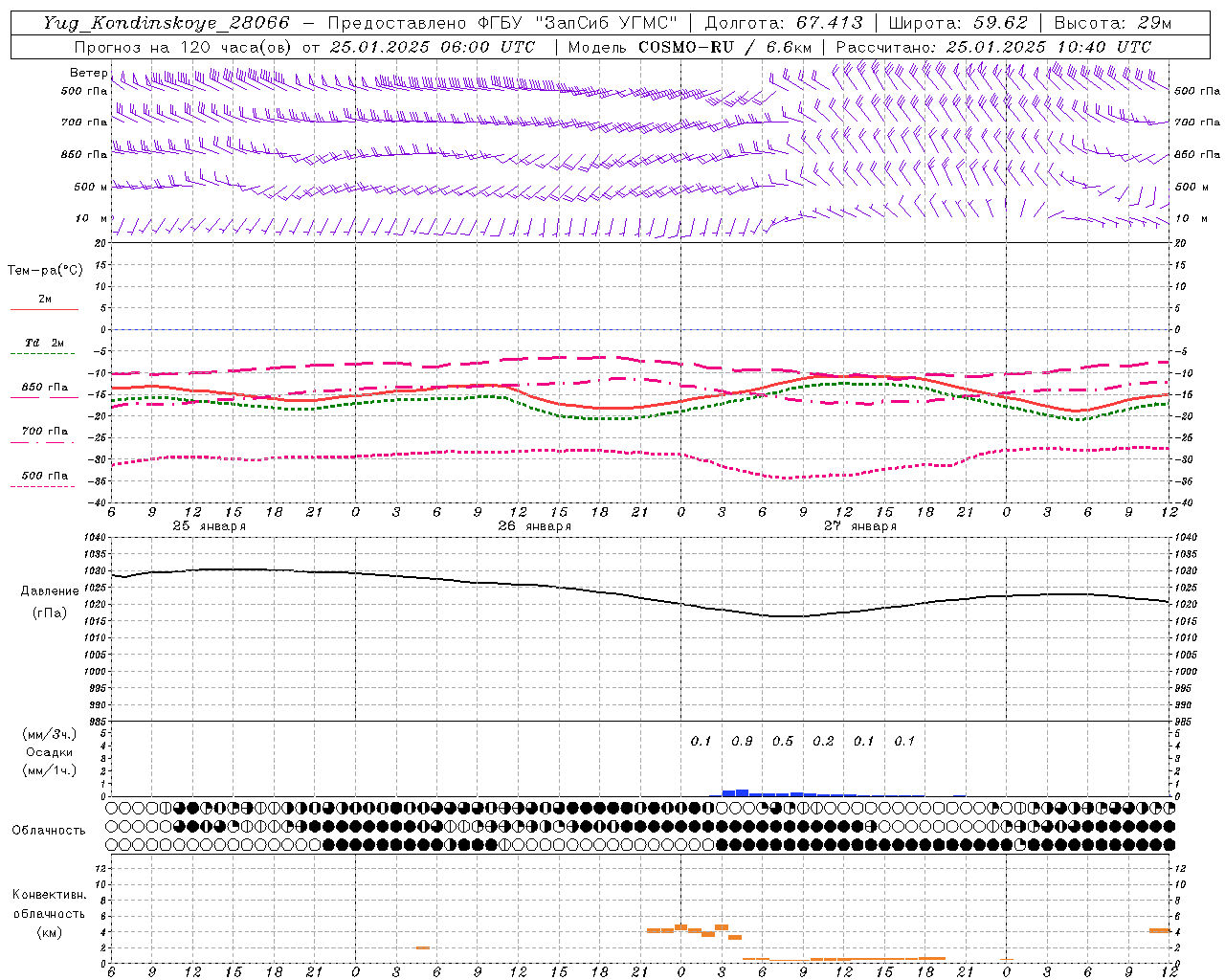The image size is (1225, 980).
Task: Click the Ветер panel label
Action: [x=88, y=73]
